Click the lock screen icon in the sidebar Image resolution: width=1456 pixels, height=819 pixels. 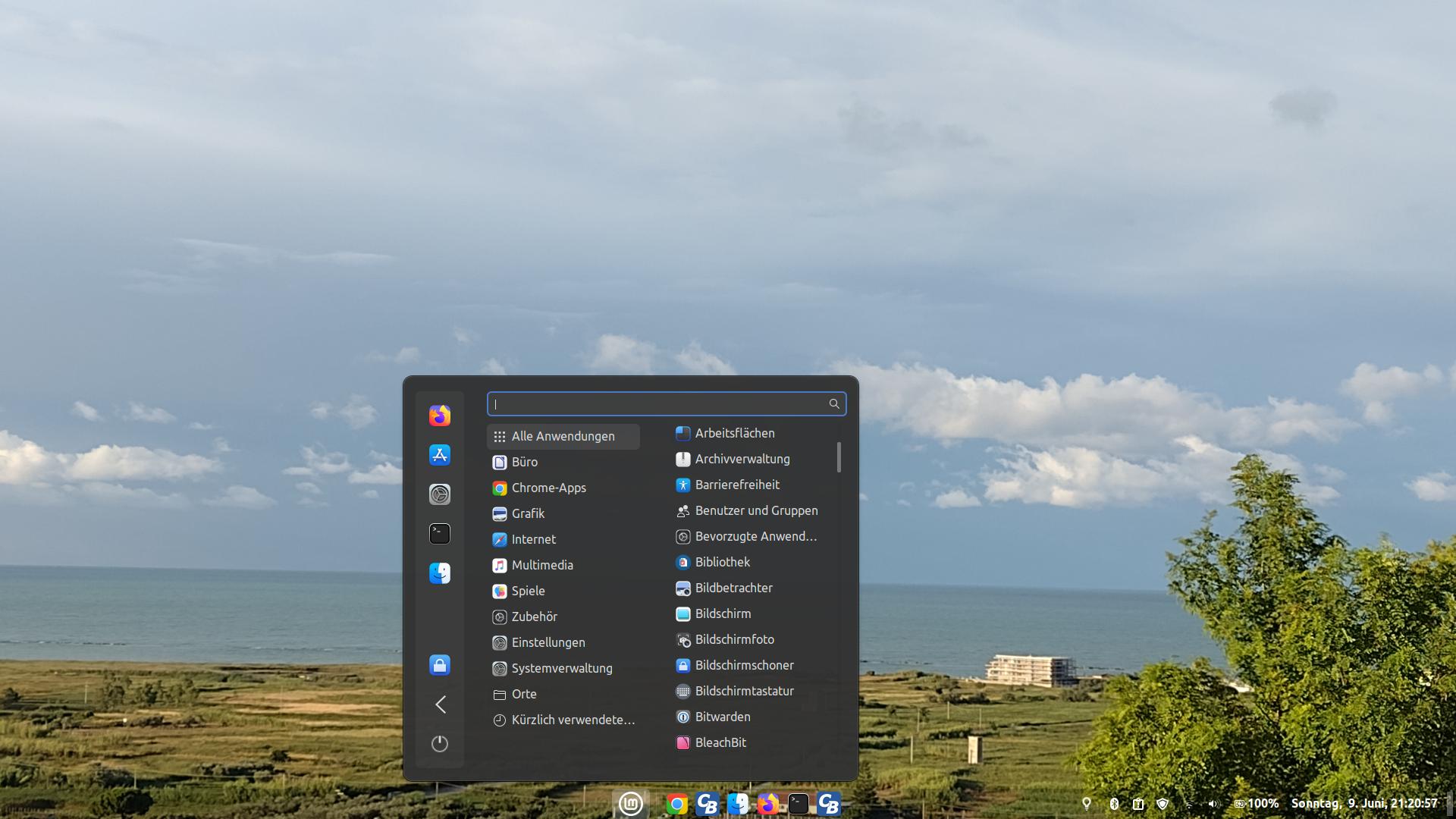coord(440,665)
